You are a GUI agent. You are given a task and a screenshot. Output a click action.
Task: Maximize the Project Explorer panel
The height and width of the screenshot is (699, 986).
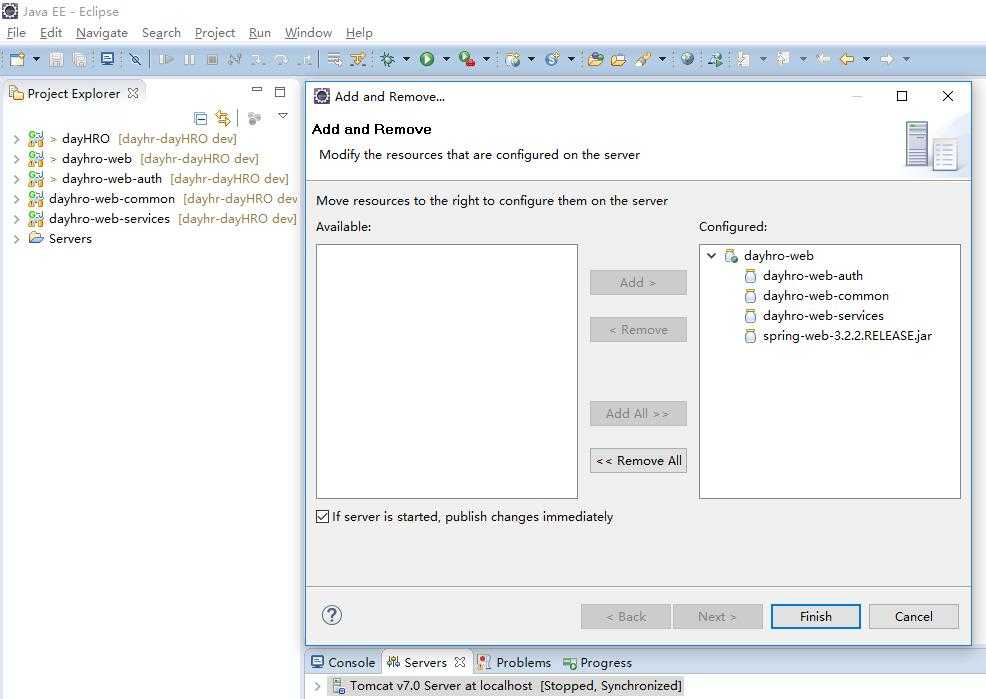click(280, 92)
